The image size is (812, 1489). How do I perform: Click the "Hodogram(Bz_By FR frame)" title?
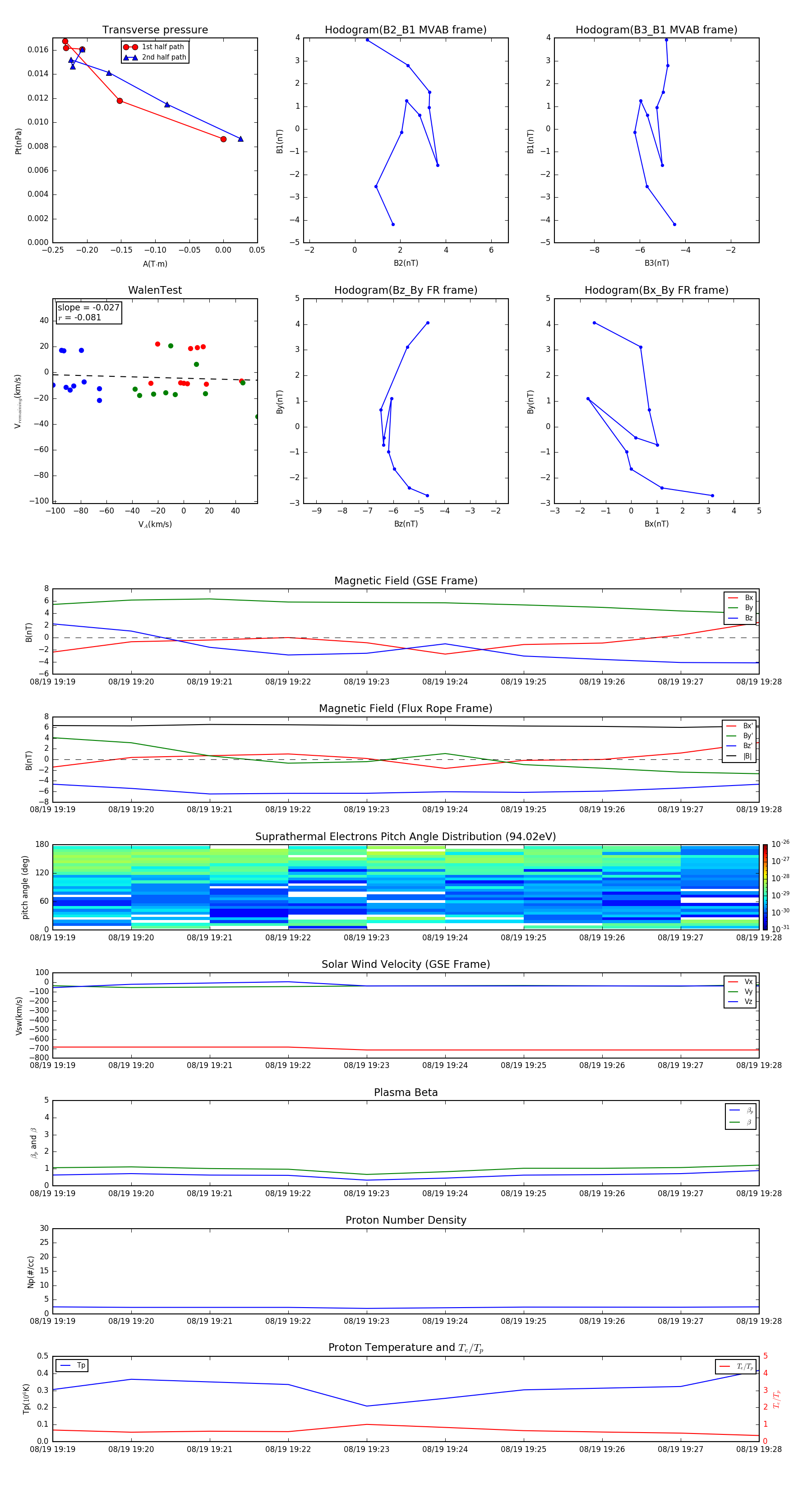[406, 290]
